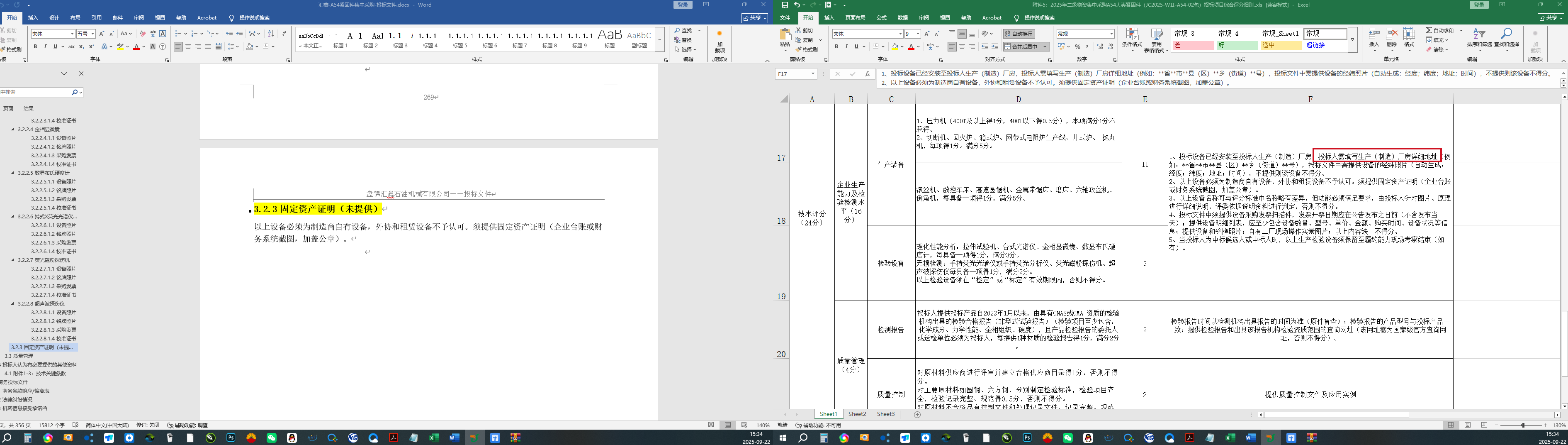The image size is (1568, 445).
Task: Center-align cell text horizontally in Excel
Action: click(962, 46)
